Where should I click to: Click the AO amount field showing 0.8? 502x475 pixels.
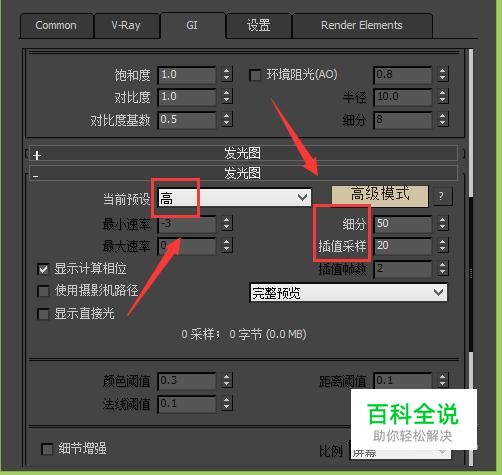click(403, 74)
